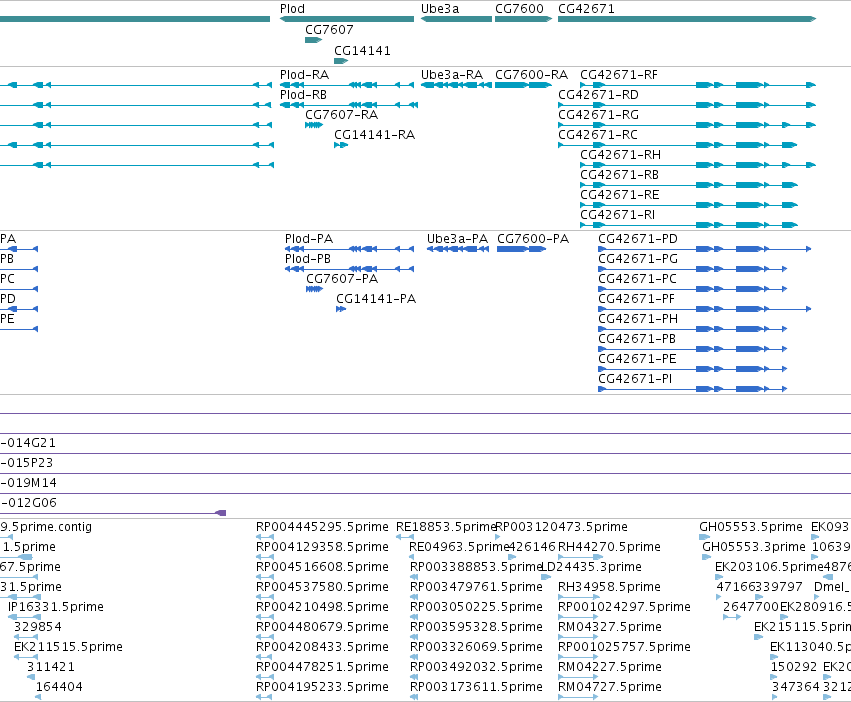Select EST EK211515.5prime

tap(26, 657)
